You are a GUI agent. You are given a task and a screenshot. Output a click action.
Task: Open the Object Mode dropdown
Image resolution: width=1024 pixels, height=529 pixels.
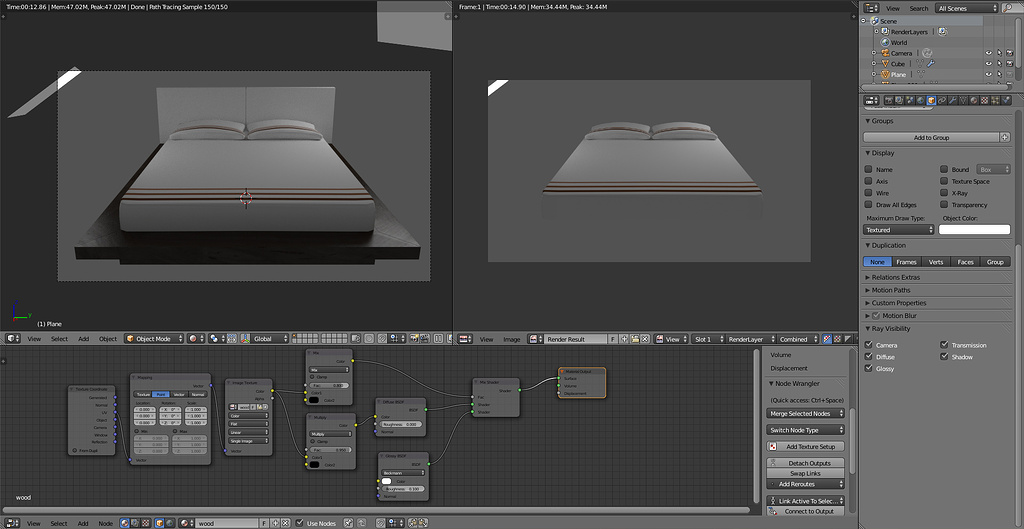point(155,339)
